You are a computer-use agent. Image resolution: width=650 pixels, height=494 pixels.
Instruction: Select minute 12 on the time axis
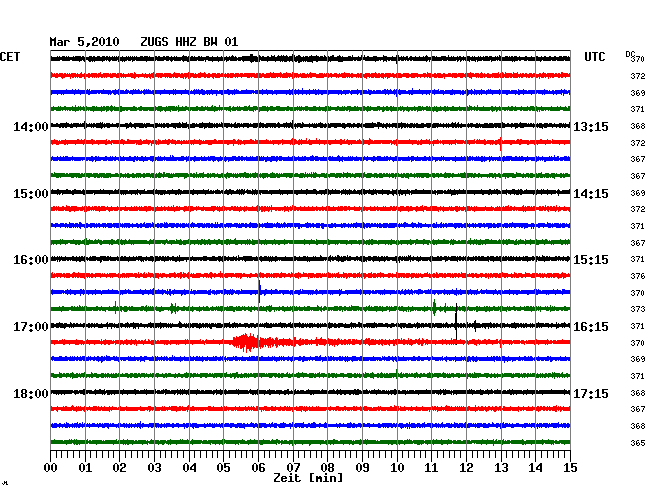click(466, 467)
